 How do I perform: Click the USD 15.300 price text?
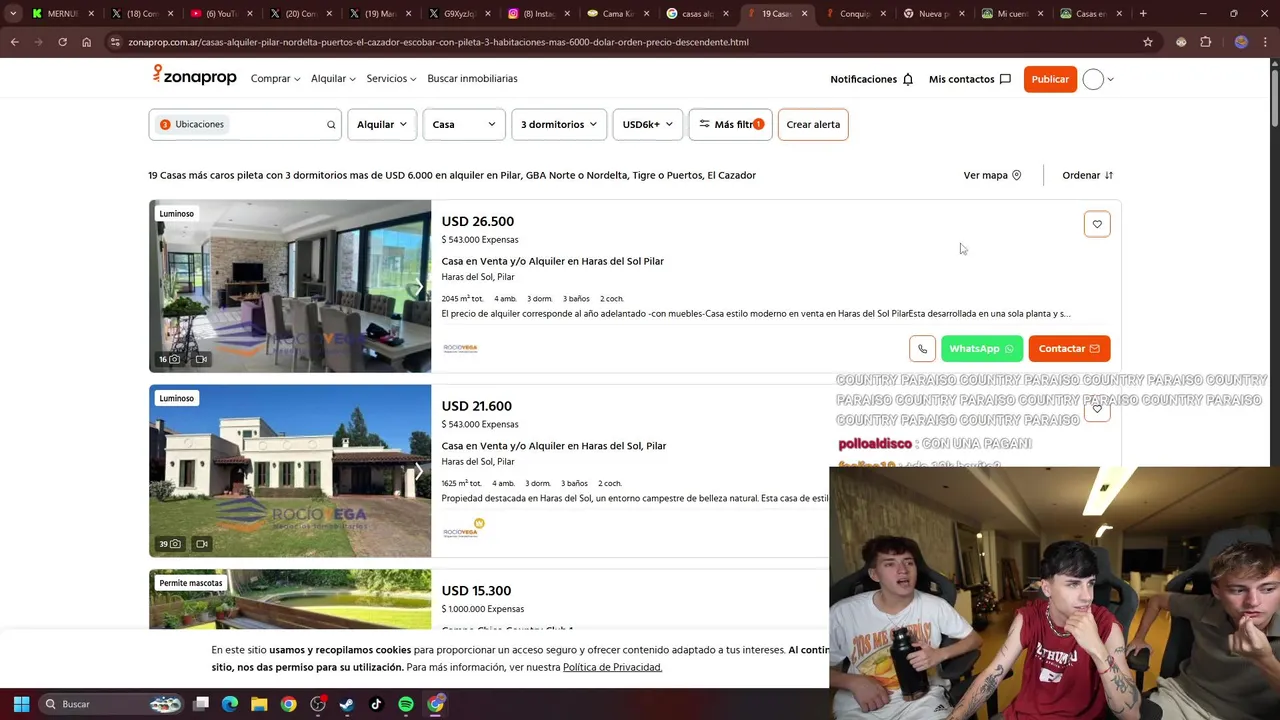click(476, 591)
